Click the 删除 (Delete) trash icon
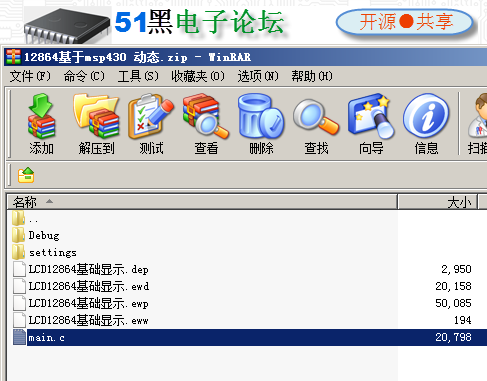Image resolution: width=487 pixels, height=381 pixels. pyautogui.click(x=261, y=116)
